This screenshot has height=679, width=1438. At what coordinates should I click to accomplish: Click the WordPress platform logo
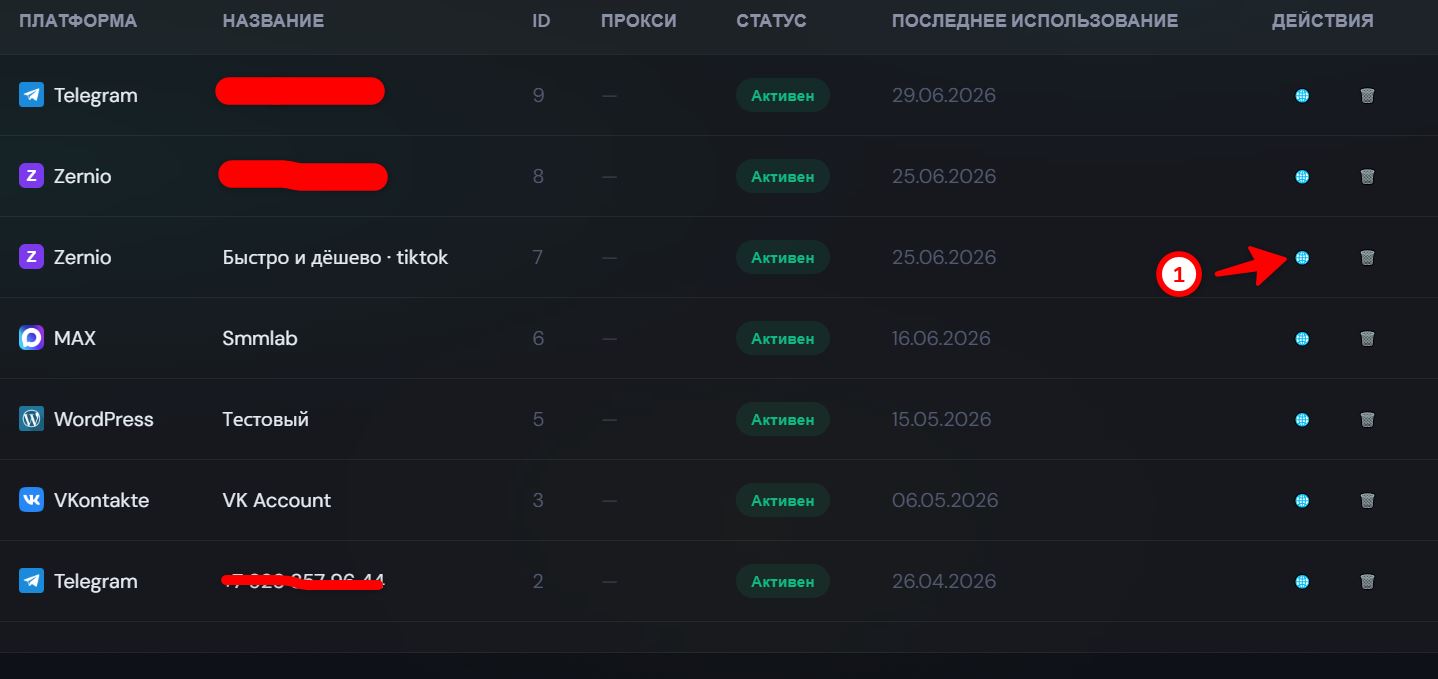(31, 419)
